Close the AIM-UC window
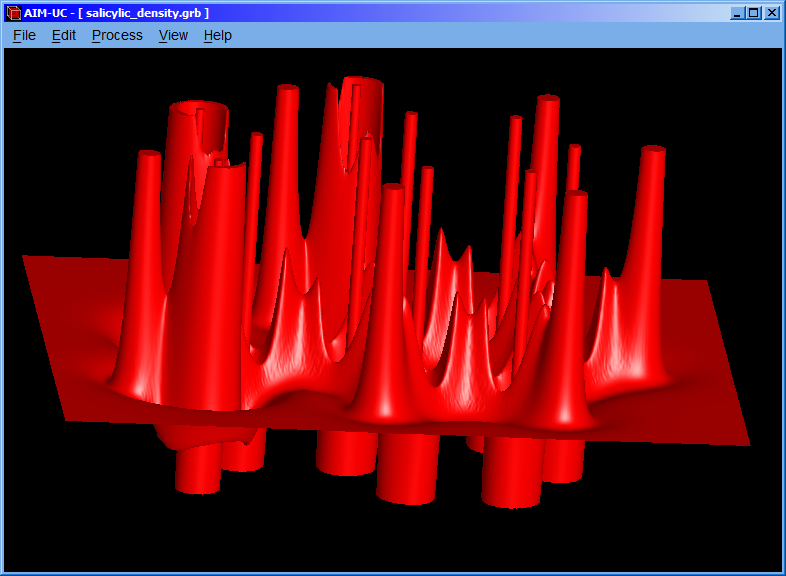 tap(771, 13)
